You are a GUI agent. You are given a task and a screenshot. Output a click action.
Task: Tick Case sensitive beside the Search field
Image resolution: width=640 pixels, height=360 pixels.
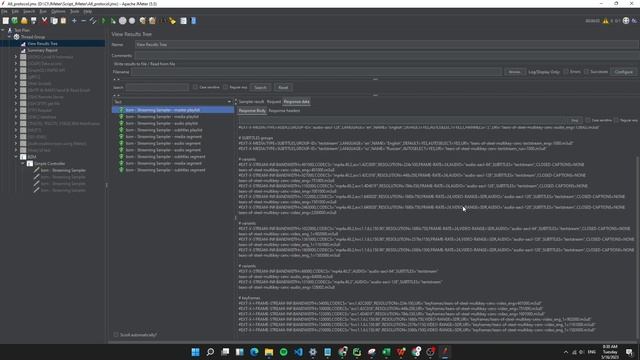pyautogui.click(x=195, y=87)
